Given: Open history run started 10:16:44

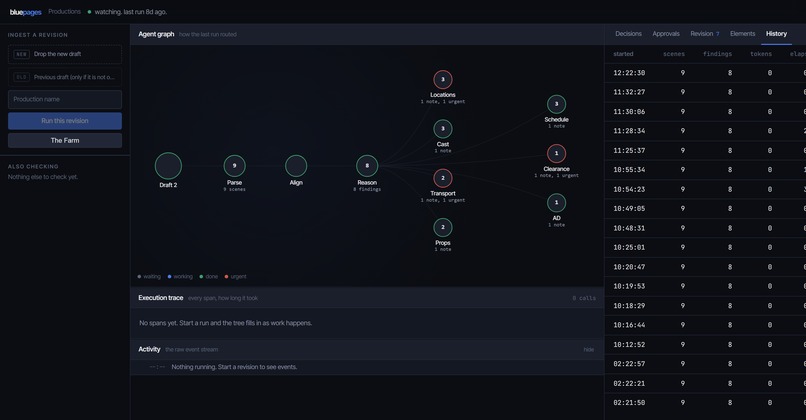Looking at the screenshot, I should (705, 325).
